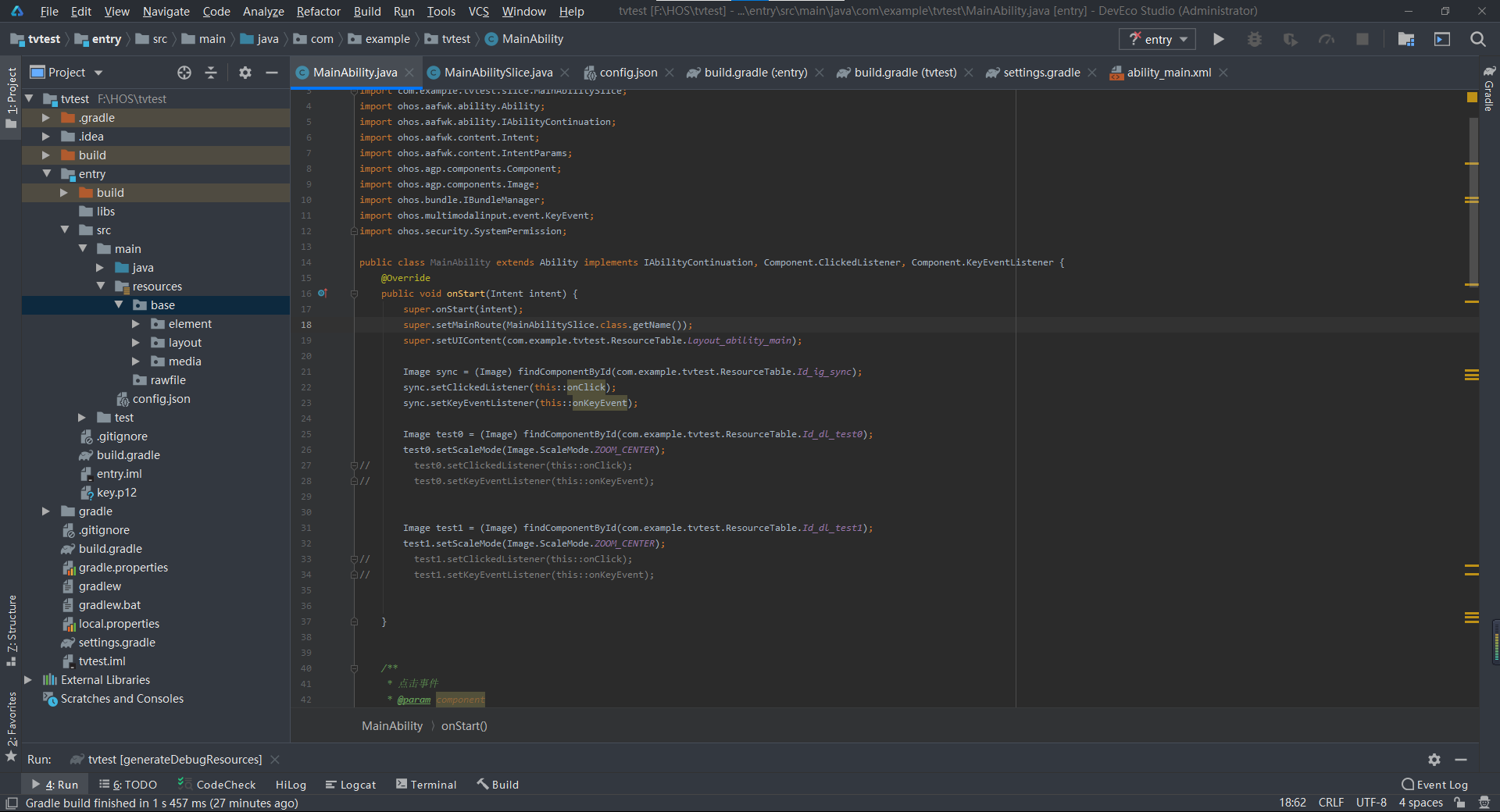Open Search Everywhere magnifier
Image resolution: width=1500 pixels, height=812 pixels.
tap(1477, 39)
